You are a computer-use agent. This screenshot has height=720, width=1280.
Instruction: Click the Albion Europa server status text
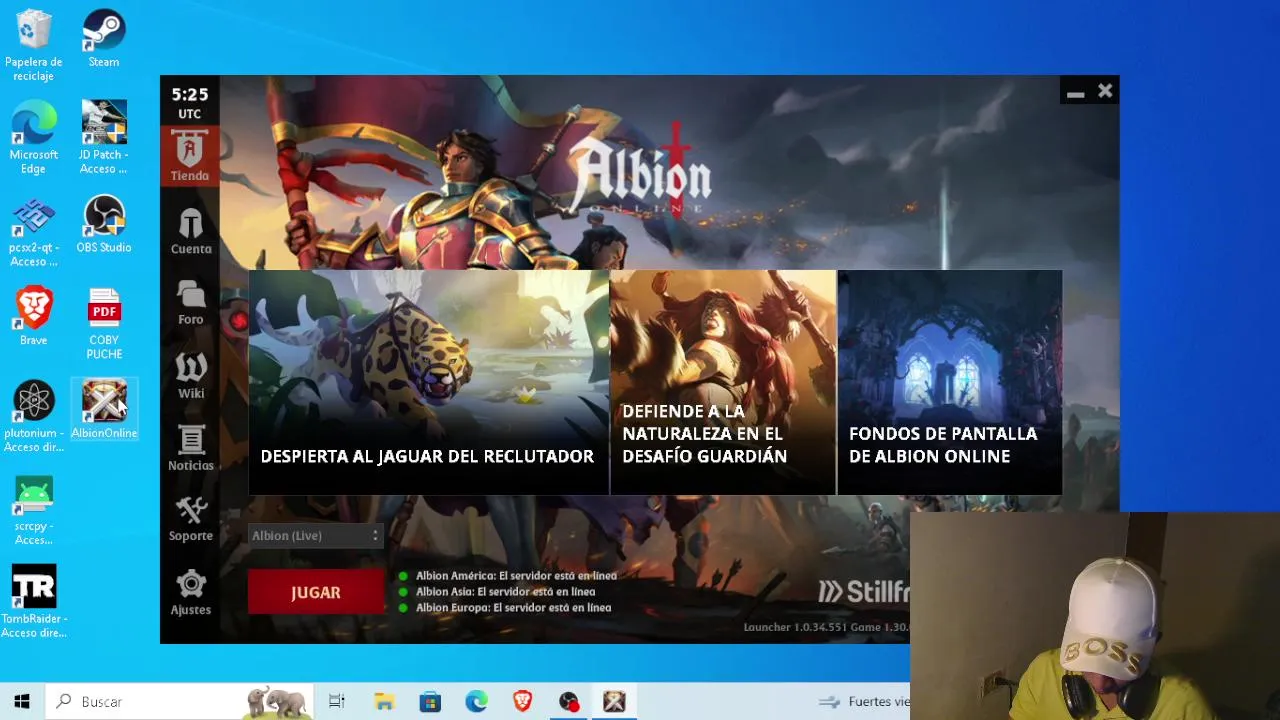click(513, 608)
